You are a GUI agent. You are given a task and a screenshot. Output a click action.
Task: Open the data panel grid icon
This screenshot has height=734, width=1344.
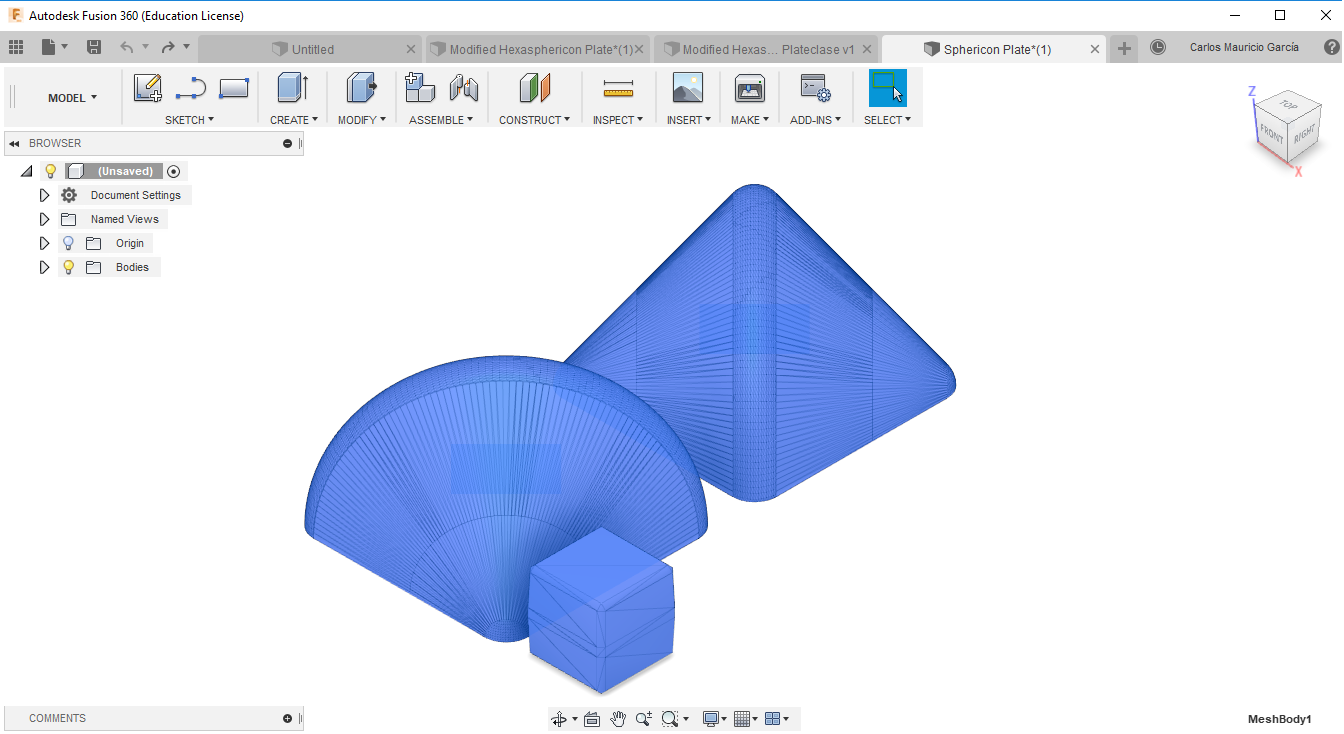[x=15, y=47]
